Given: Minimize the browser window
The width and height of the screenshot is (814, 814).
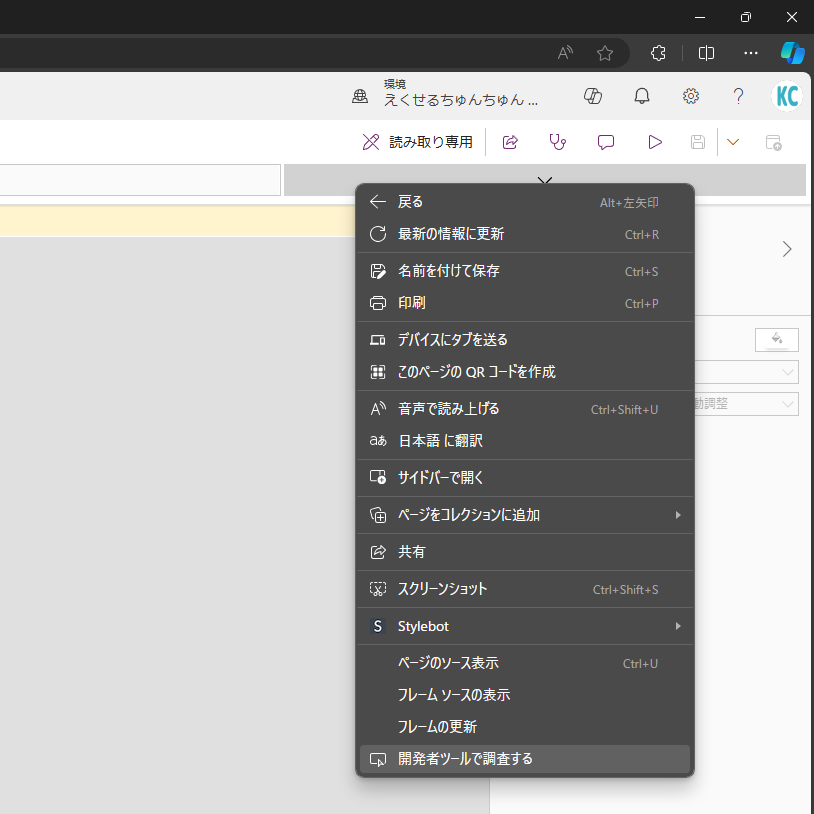Looking at the screenshot, I should [700, 17].
